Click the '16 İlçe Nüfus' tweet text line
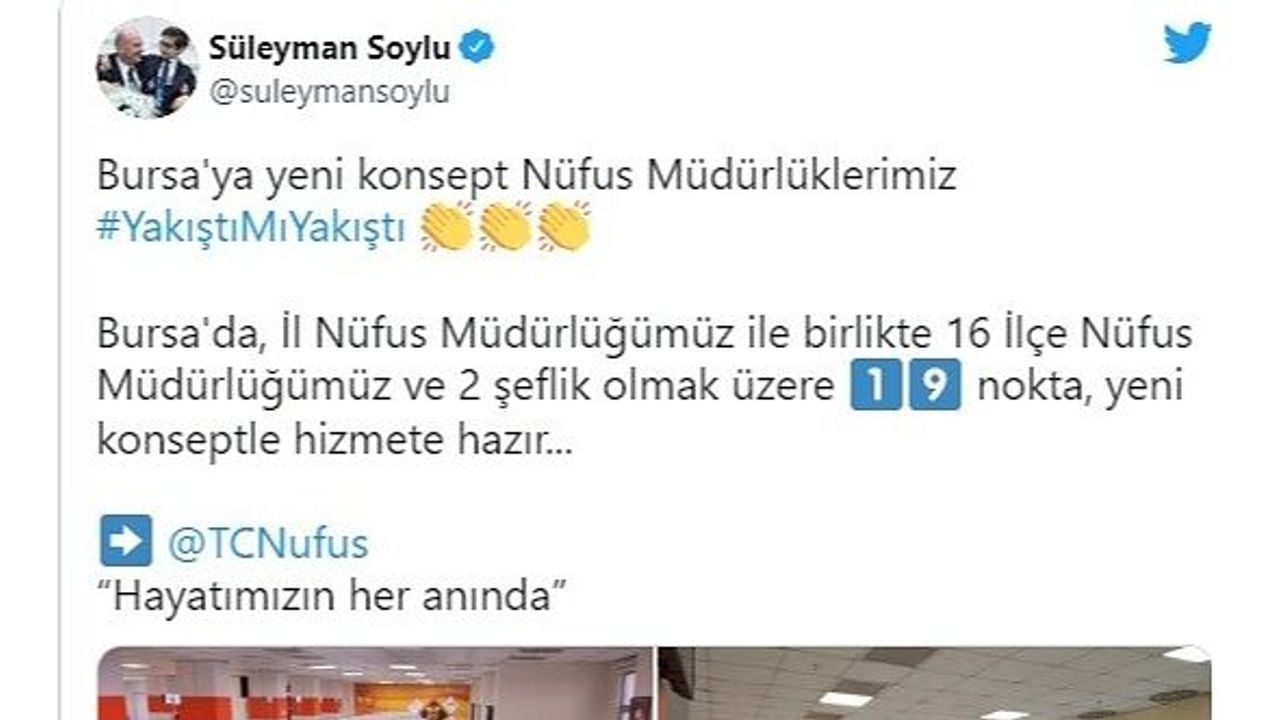This screenshot has height=720, width=1280. 645,335
